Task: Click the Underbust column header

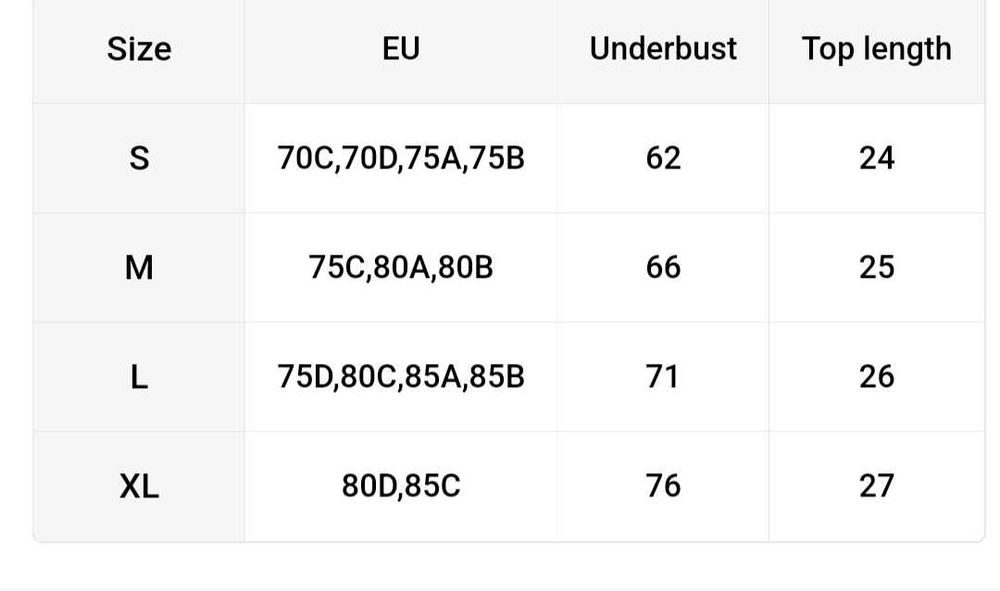Action: (663, 49)
